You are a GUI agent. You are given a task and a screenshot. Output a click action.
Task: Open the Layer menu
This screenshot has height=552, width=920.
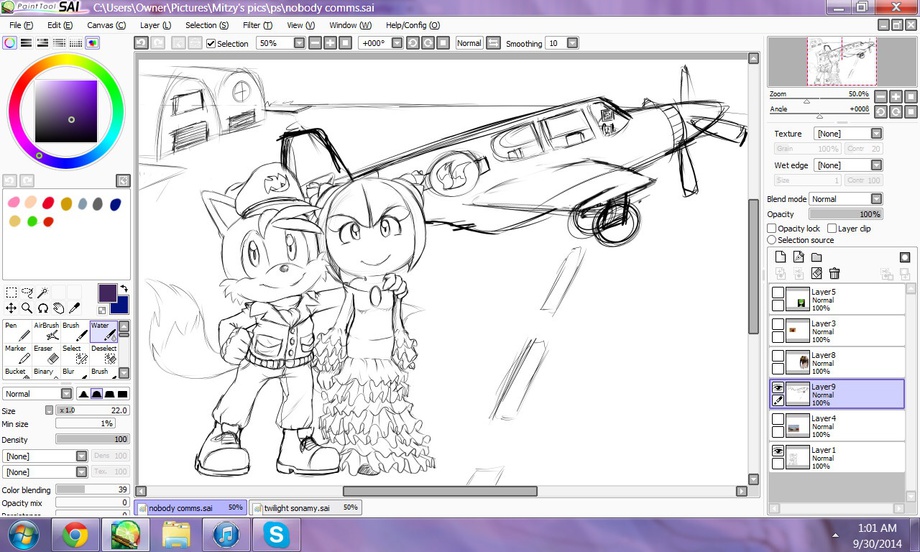pyautogui.click(x=155, y=25)
